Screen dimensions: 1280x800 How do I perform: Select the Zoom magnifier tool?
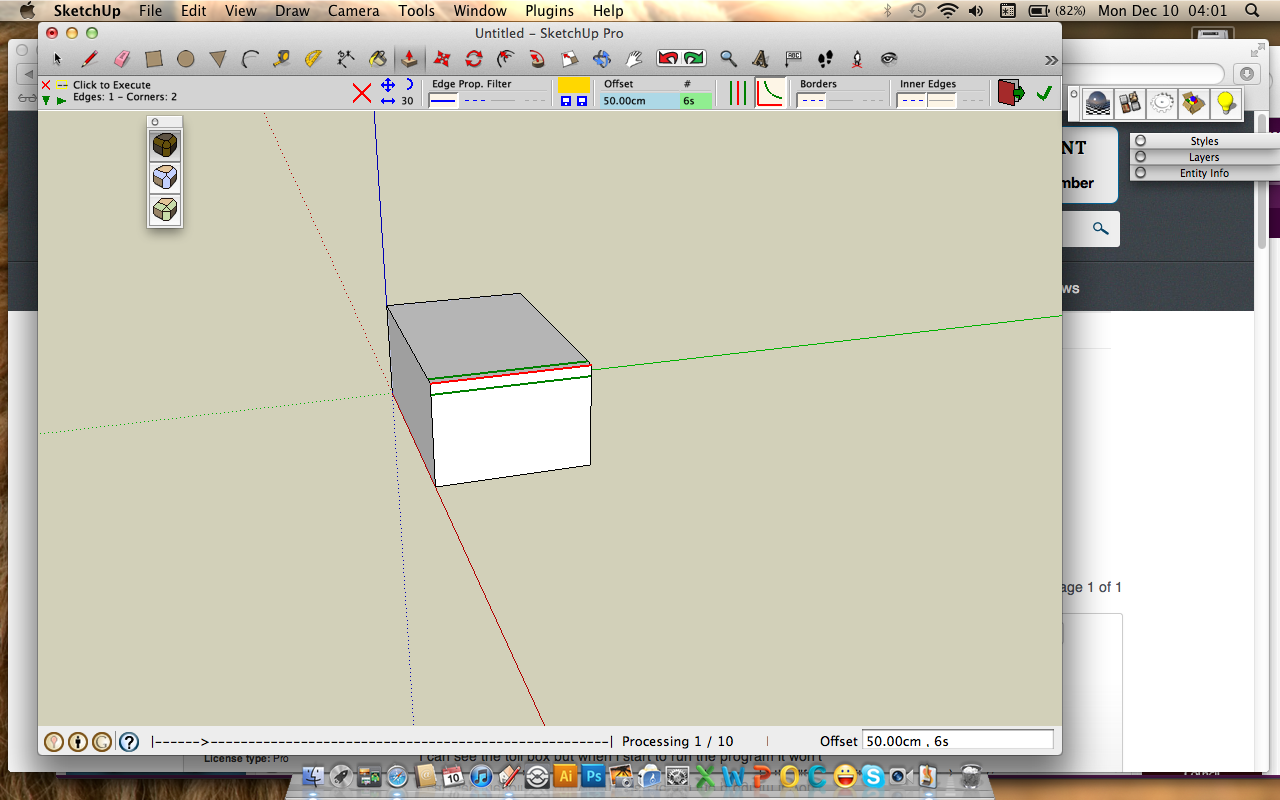pos(729,59)
